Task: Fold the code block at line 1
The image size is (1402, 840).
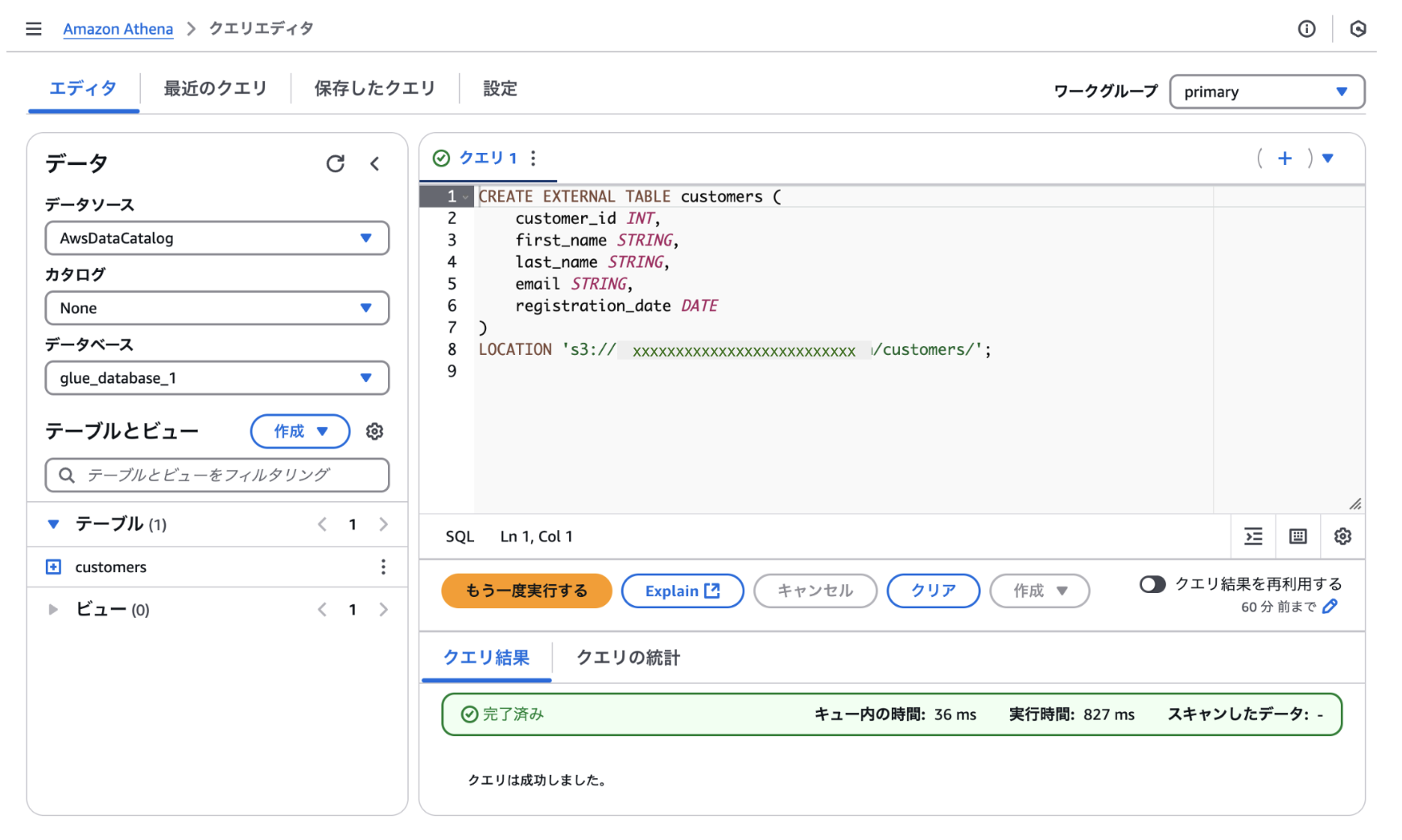Action: point(466,197)
